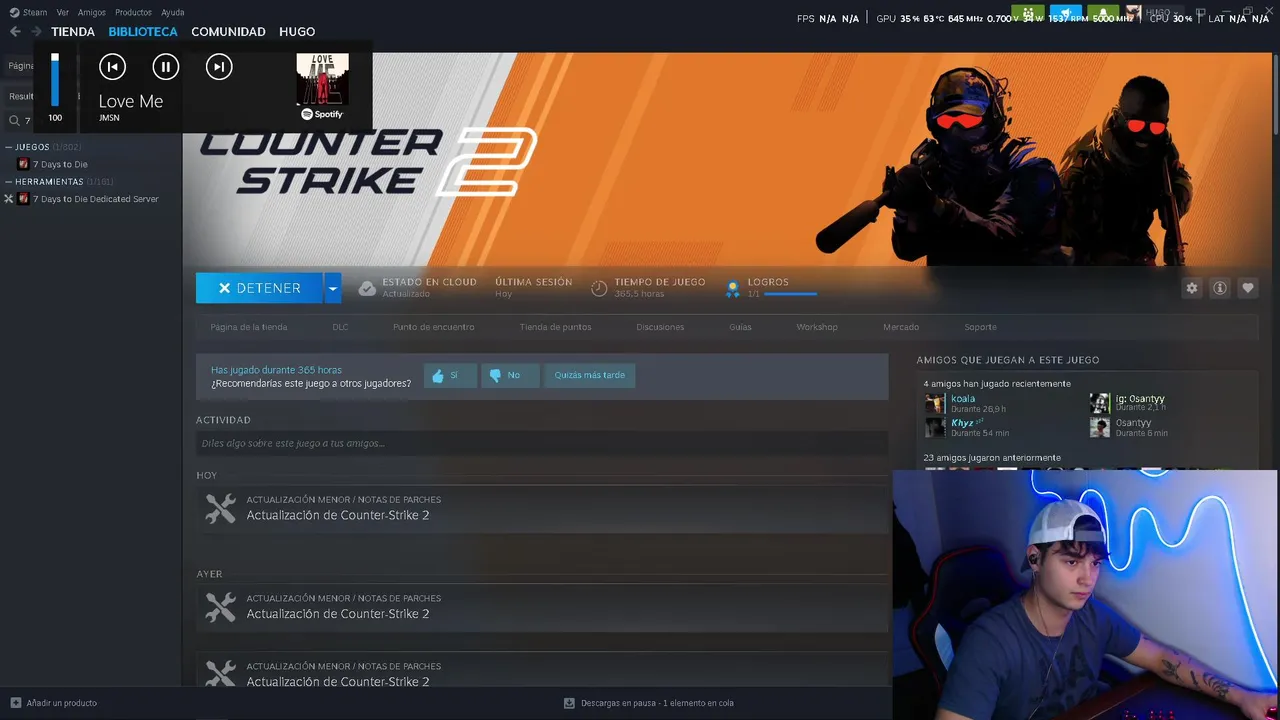Open the Workshop link
The image size is (1280, 720).
click(817, 327)
